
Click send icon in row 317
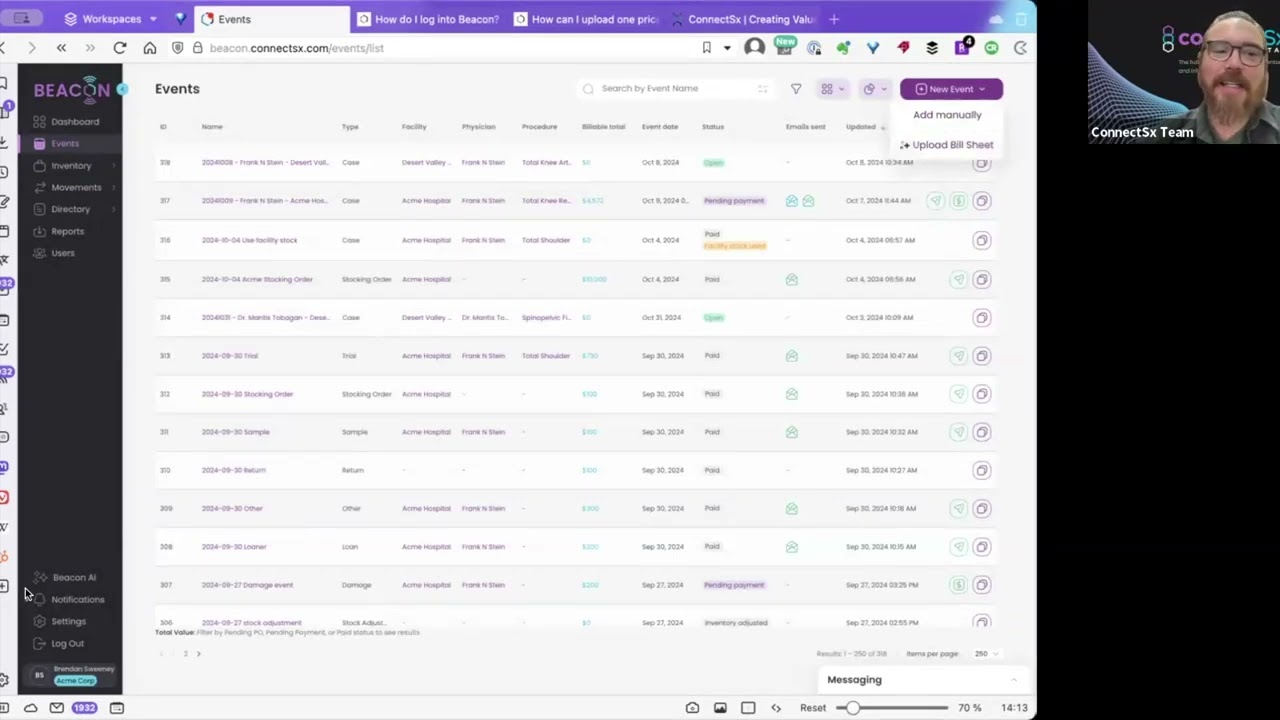(936, 201)
